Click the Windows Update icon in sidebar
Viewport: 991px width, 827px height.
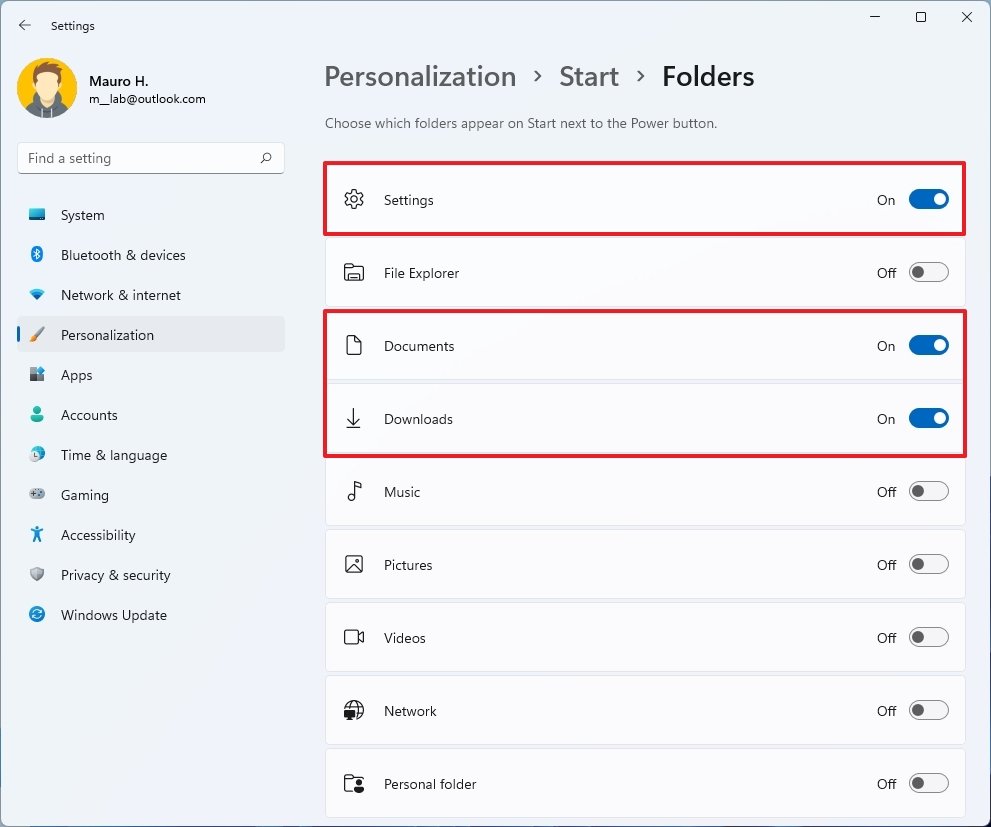click(36, 615)
